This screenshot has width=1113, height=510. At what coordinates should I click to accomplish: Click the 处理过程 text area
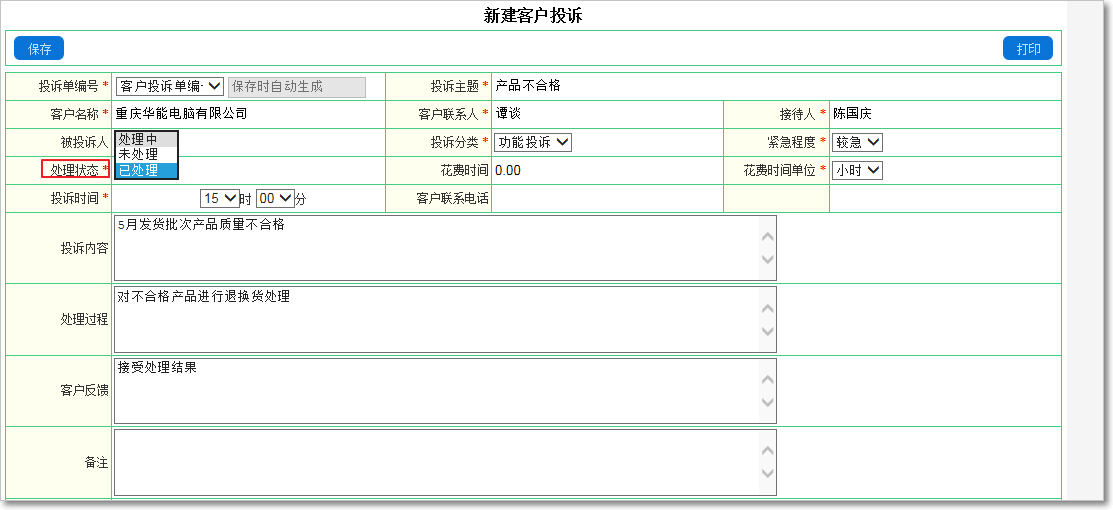coord(435,319)
